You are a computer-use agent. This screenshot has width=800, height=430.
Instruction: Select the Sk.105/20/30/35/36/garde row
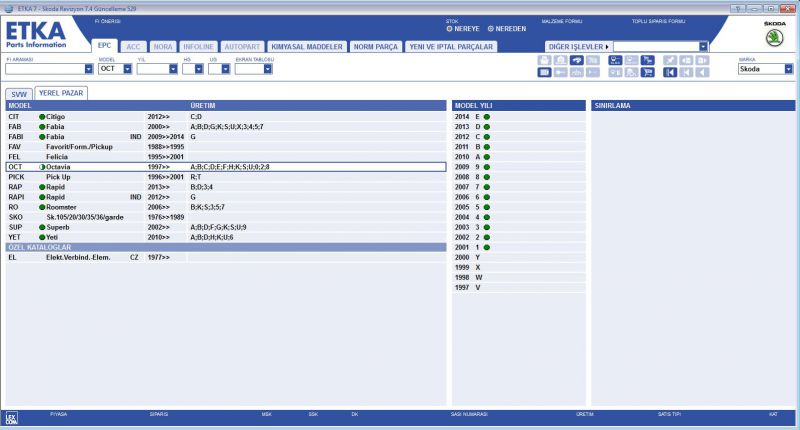[226, 217]
